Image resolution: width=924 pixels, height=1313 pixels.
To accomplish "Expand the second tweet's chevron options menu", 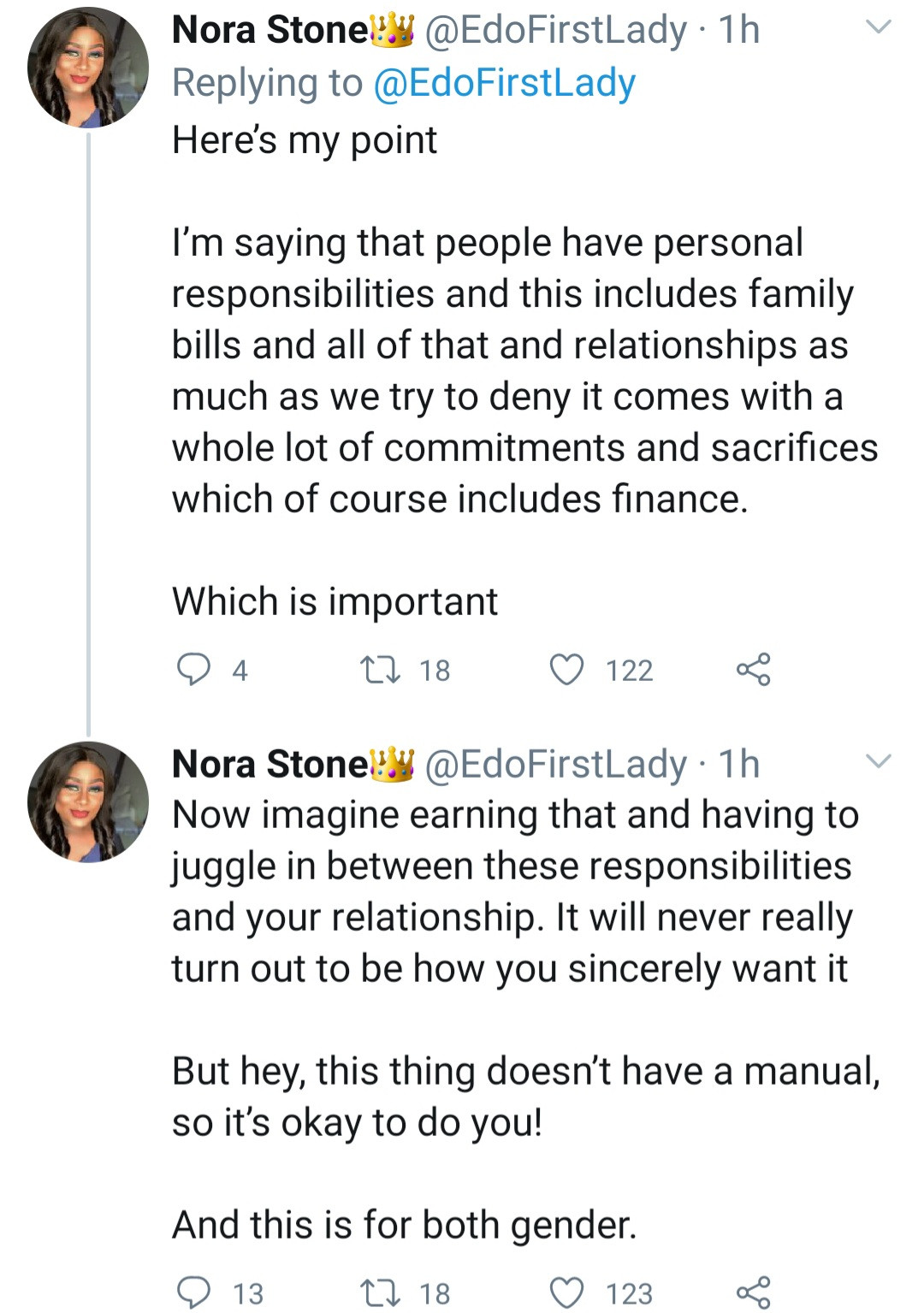I will click(x=879, y=760).
